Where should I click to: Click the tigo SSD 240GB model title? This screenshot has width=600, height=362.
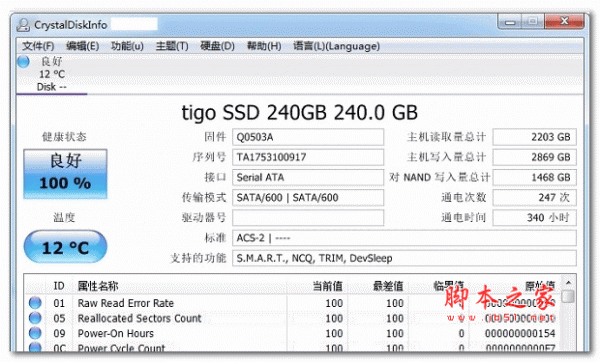[x=299, y=113]
